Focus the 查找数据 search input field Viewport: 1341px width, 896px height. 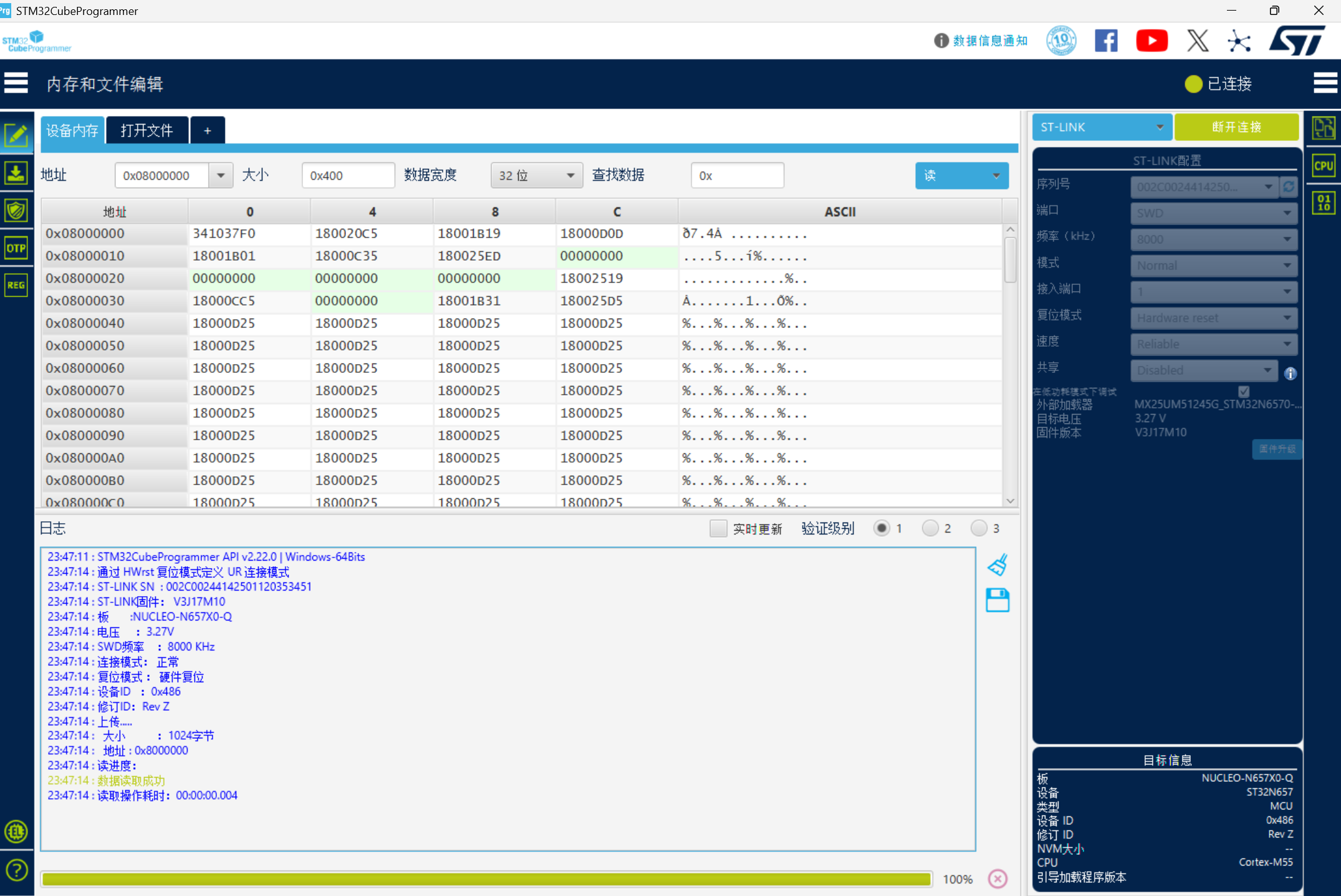tap(737, 175)
